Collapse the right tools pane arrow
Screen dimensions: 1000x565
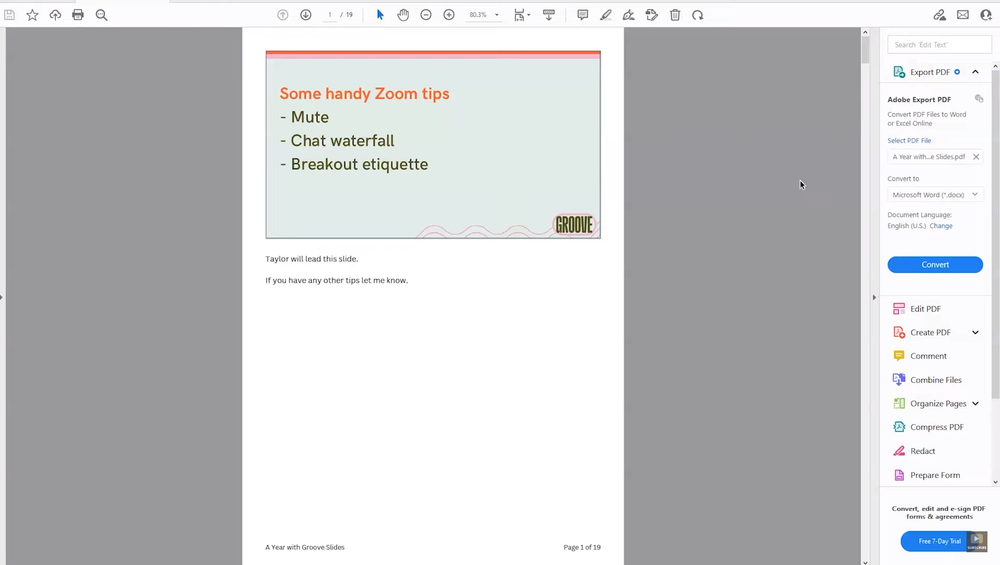tap(874, 297)
